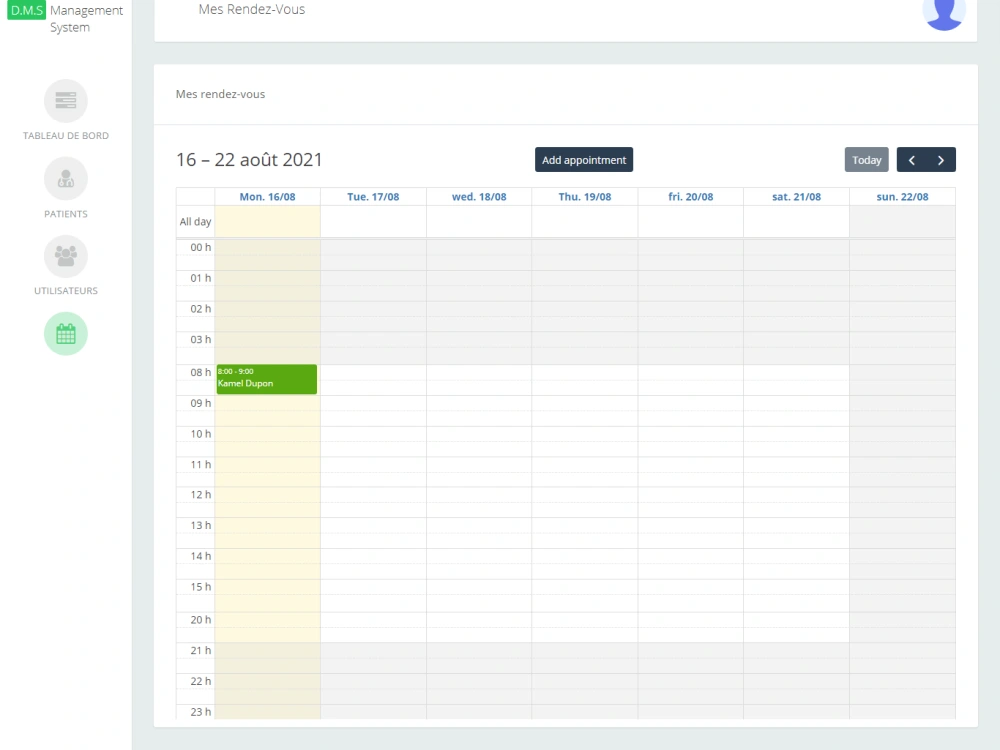Click the UTILISATEURS sidebar label
Image resolution: width=1000 pixels, height=750 pixels.
66,291
